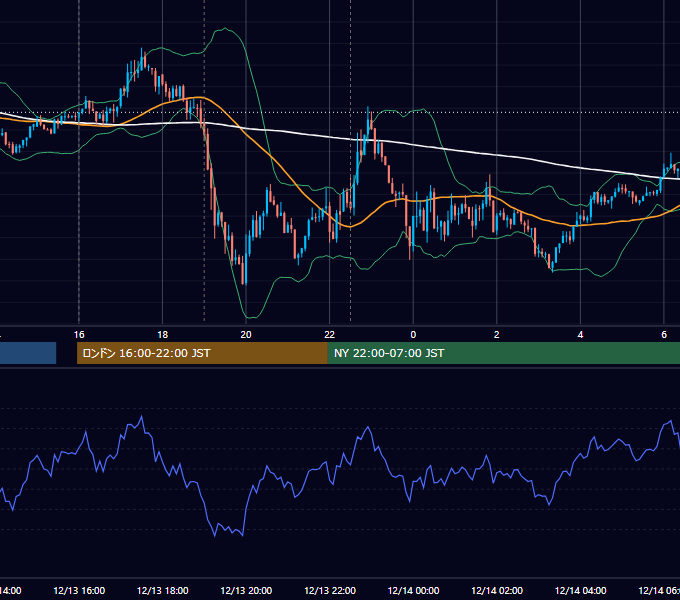This screenshot has height=600, width=680.
Task: Click the 12/13 20:00 date label
Action: click(x=246, y=590)
